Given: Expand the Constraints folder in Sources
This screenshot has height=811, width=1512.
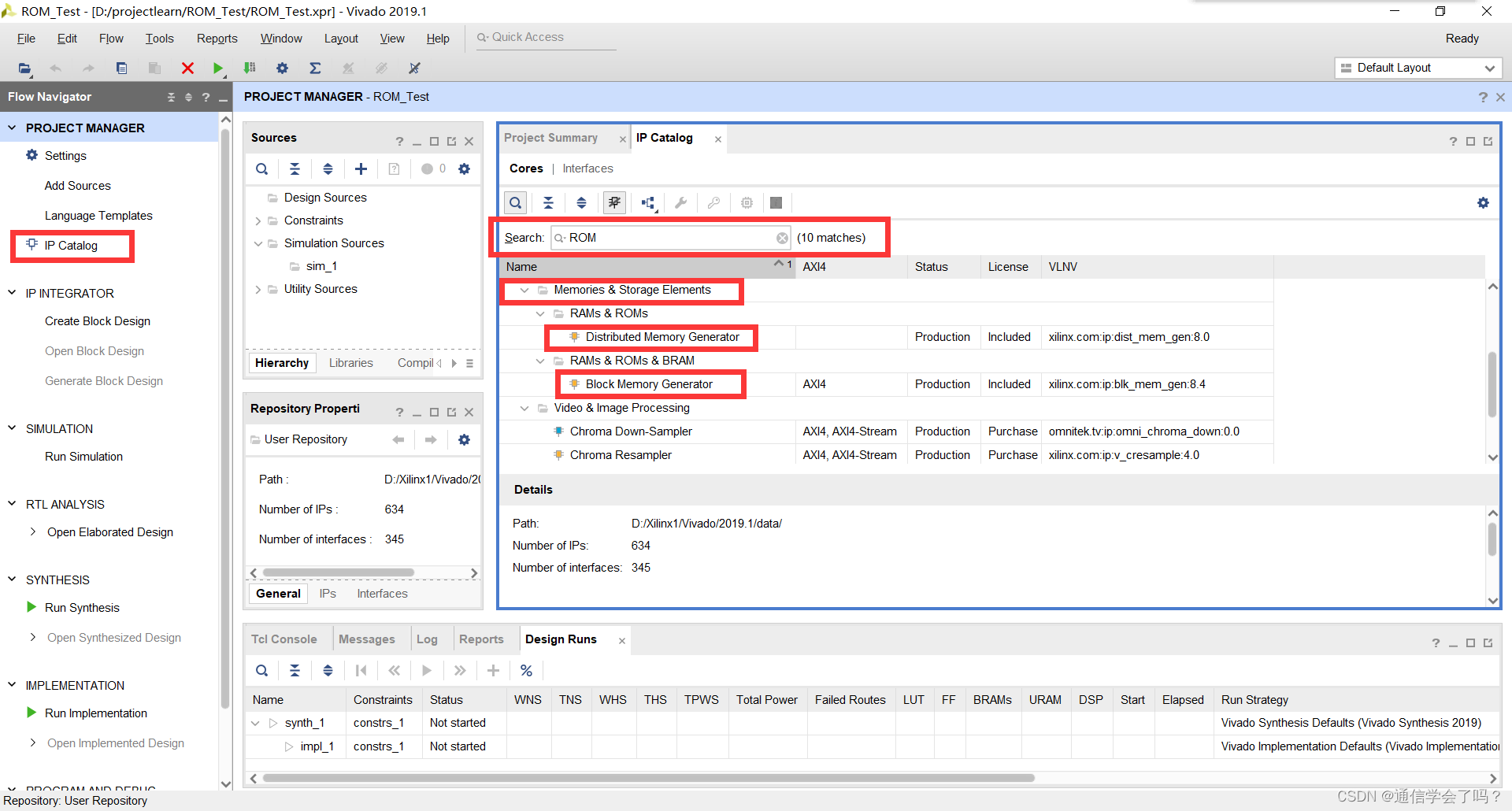Looking at the screenshot, I should click(258, 221).
